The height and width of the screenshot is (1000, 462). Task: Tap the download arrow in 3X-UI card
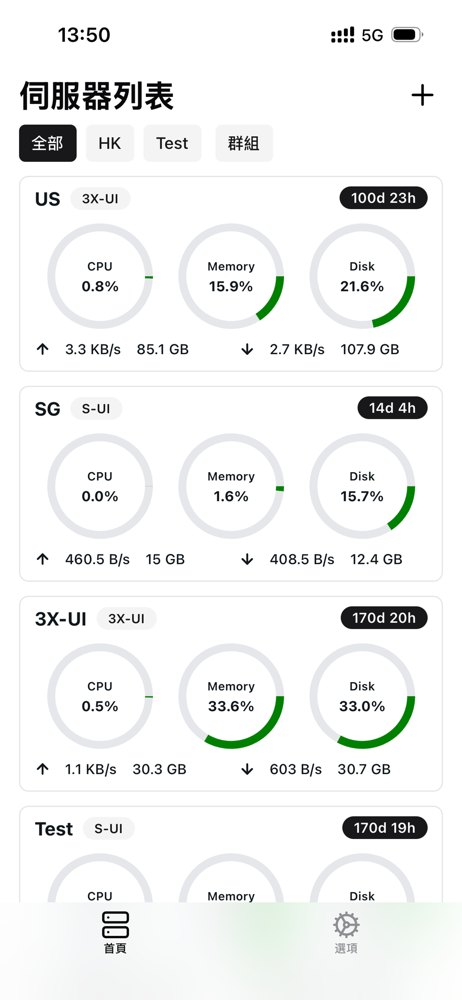click(248, 769)
